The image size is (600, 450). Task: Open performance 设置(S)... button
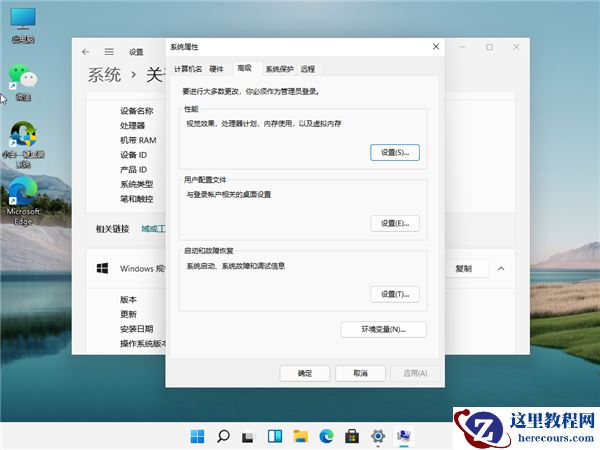coord(395,152)
